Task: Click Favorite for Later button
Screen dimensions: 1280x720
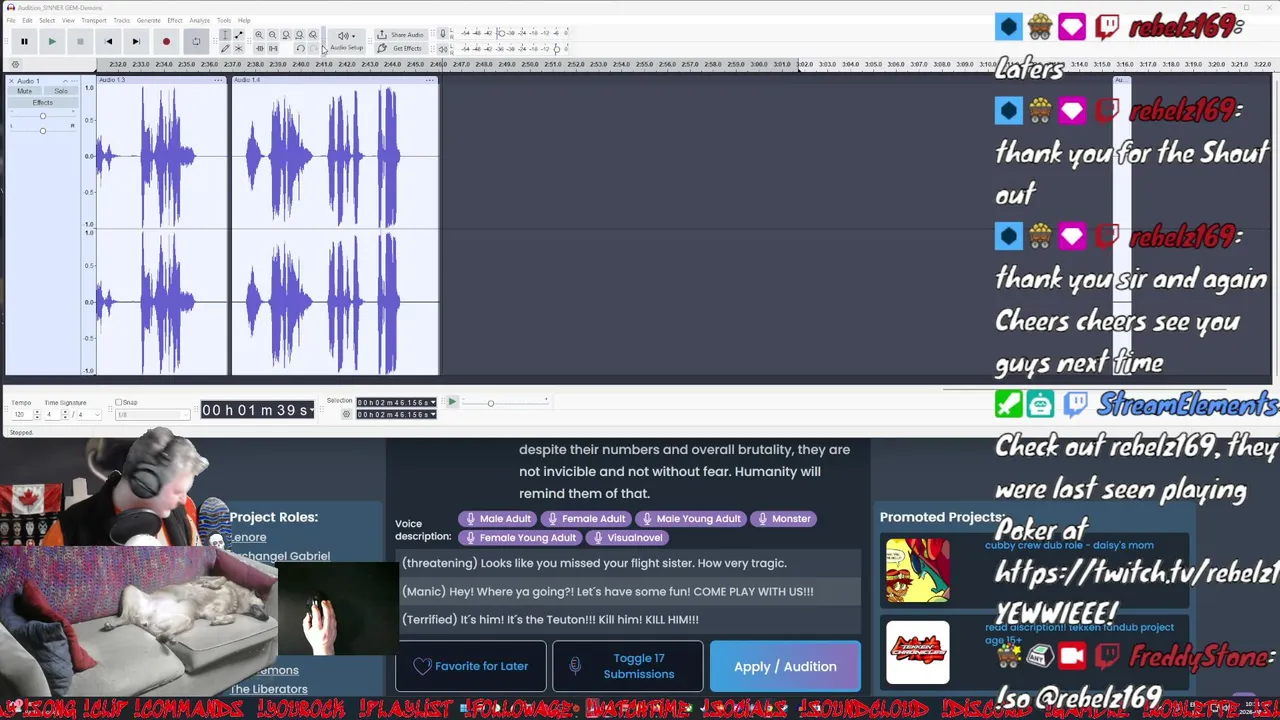Action: click(x=471, y=666)
